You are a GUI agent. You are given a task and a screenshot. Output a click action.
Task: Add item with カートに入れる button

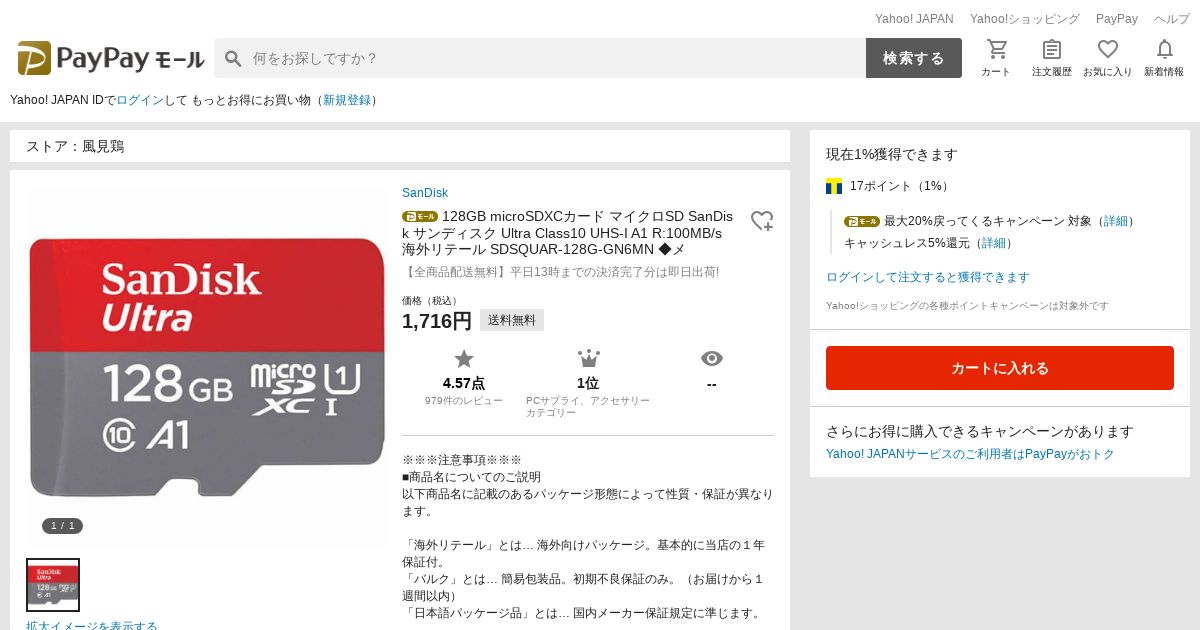1000,368
